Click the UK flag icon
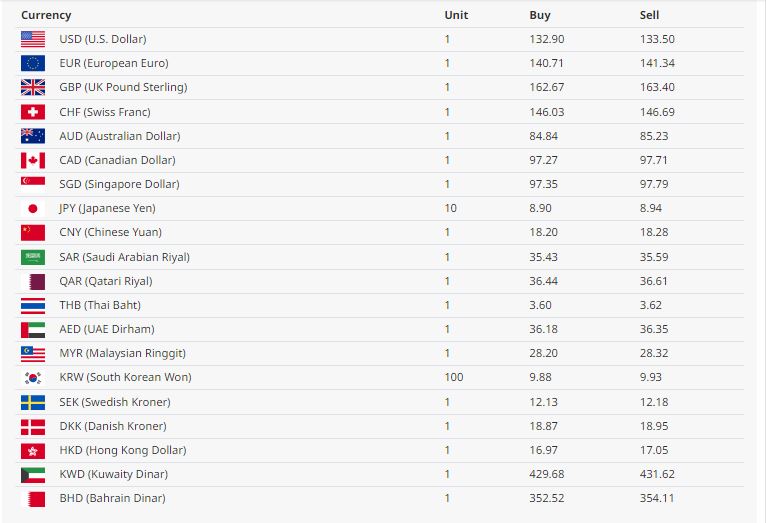Viewport: 766px width, 523px height. coord(33,87)
